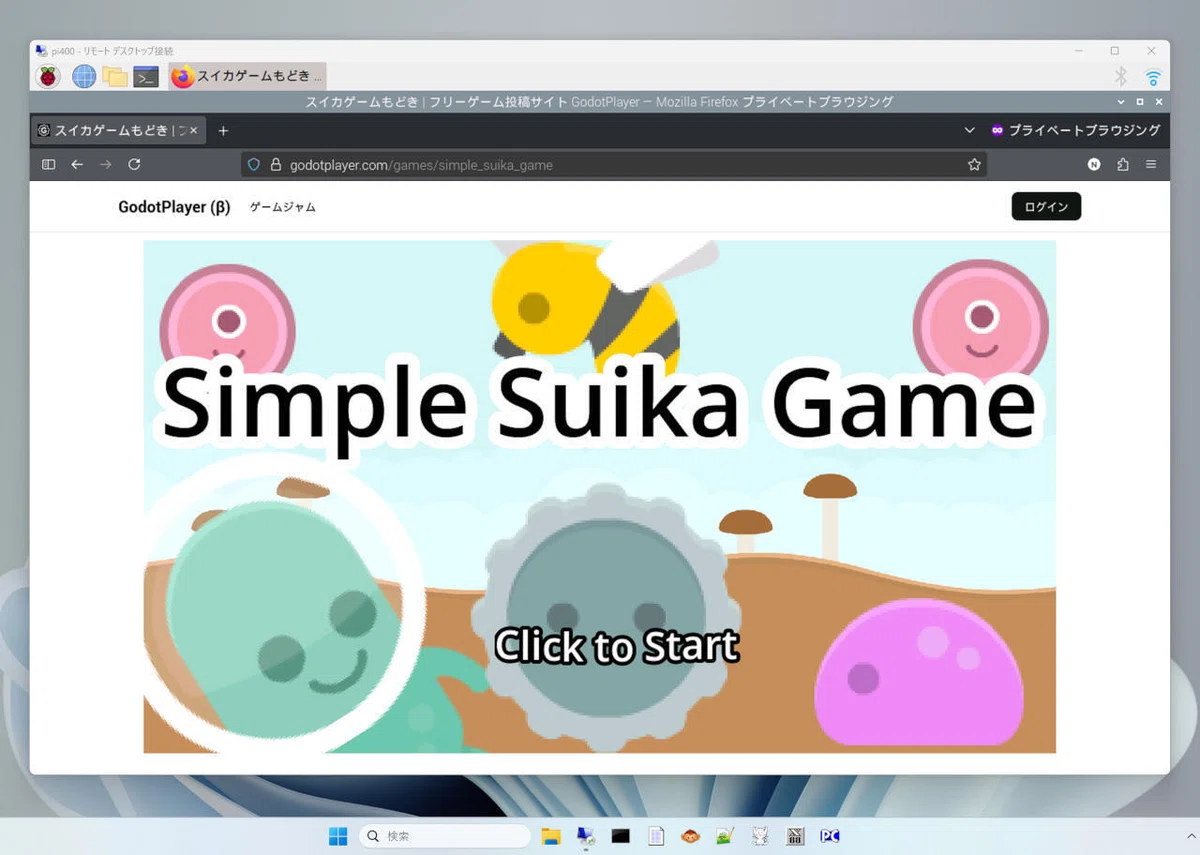Click the N extension icon in toolbar
Image resolution: width=1200 pixels, height=855 pixels.
1094,165
